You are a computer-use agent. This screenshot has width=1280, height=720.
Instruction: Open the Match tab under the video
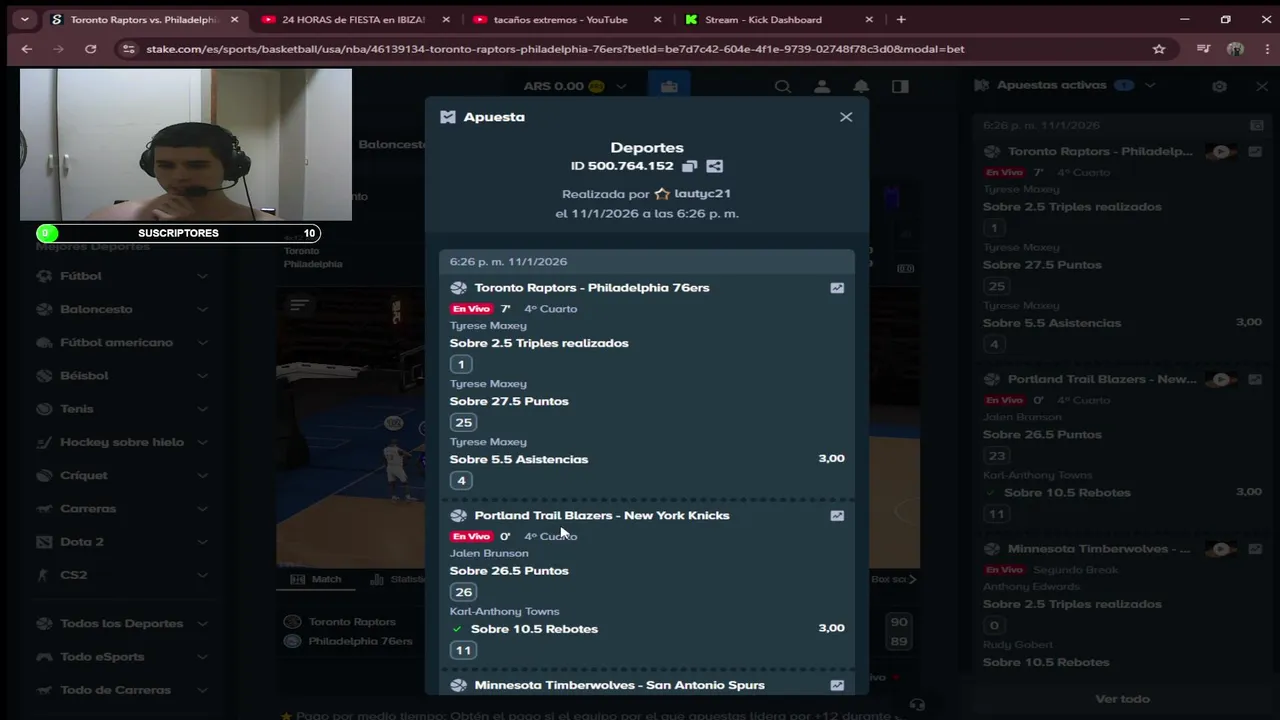click(x=316, y=579)
